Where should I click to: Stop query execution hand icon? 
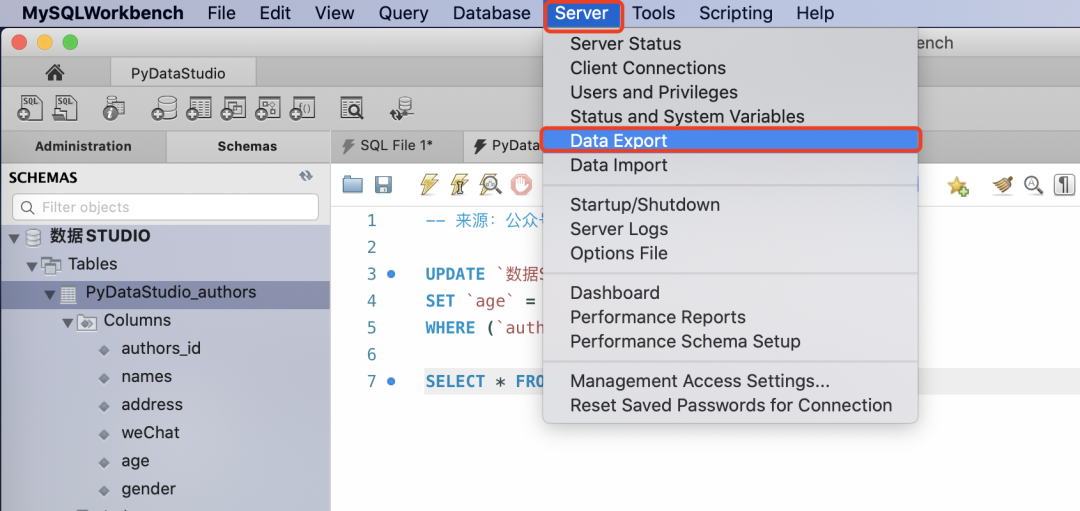coord(521,184)
